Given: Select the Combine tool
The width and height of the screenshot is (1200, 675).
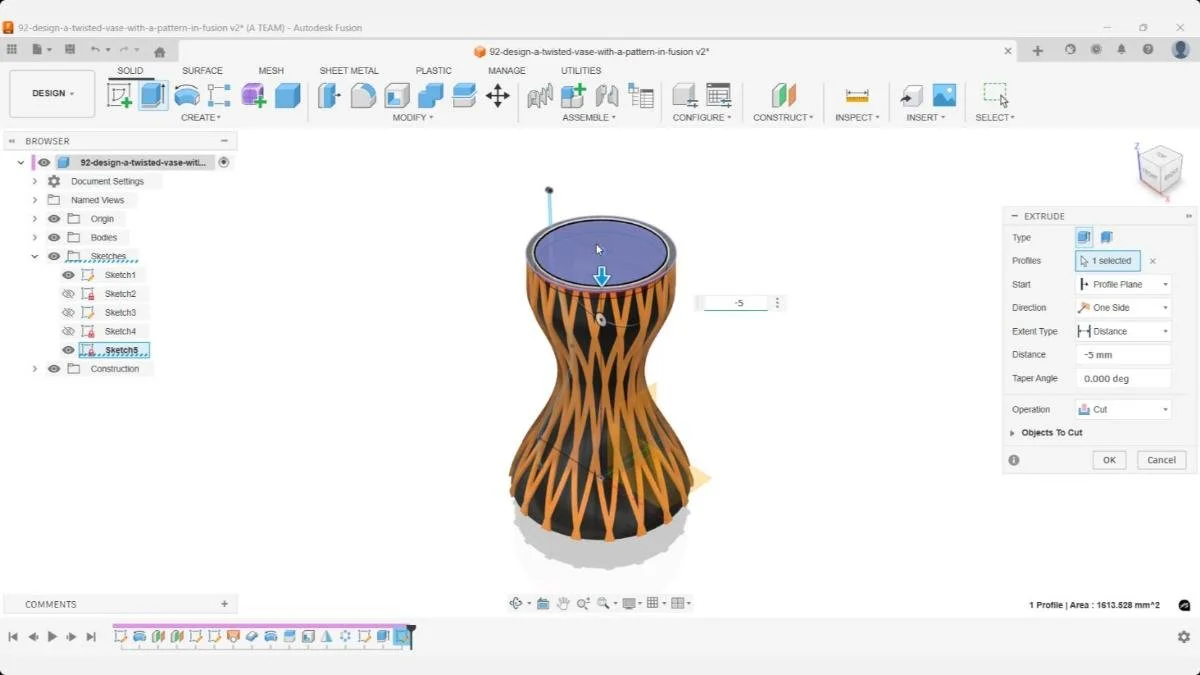Looking at the screenshot, I should [431, 95].
